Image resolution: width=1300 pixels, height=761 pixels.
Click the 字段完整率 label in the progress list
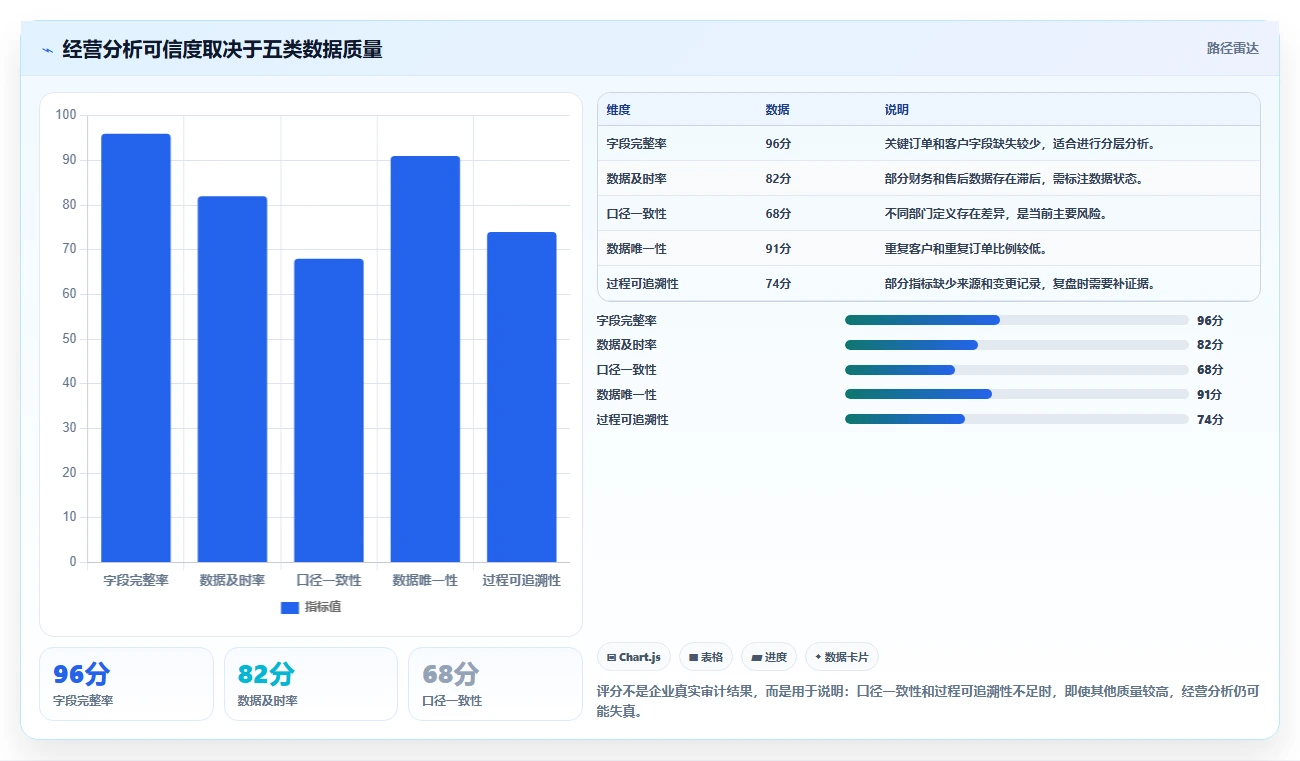626,320
